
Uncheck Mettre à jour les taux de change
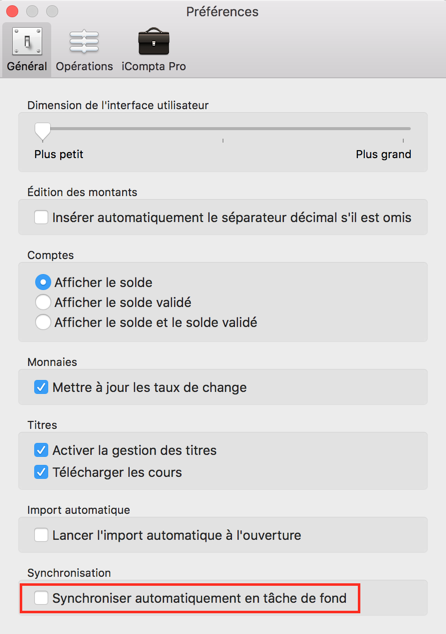41,387
